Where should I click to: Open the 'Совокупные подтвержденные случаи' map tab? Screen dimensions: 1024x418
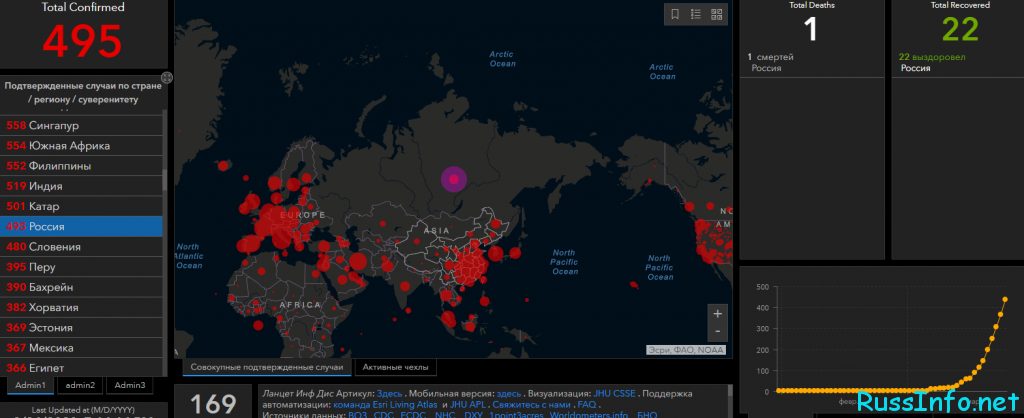pos(266,368)
